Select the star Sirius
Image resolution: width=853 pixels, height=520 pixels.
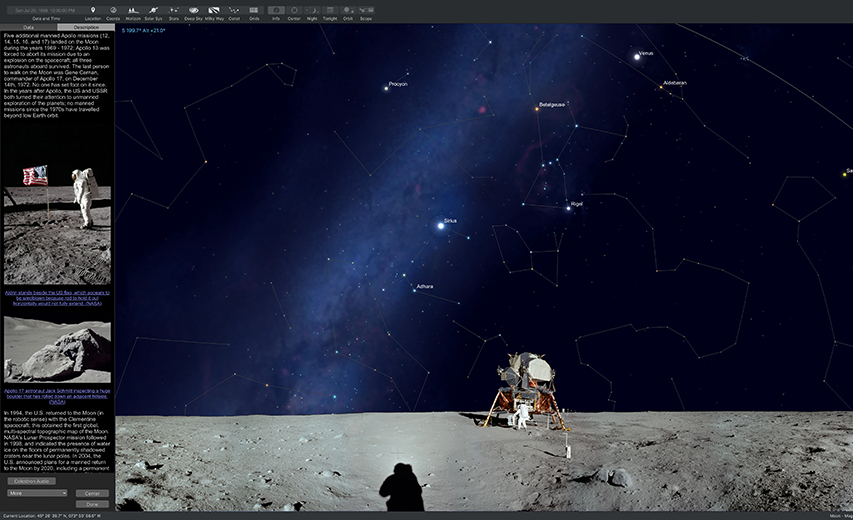click(x=441, y=225)
